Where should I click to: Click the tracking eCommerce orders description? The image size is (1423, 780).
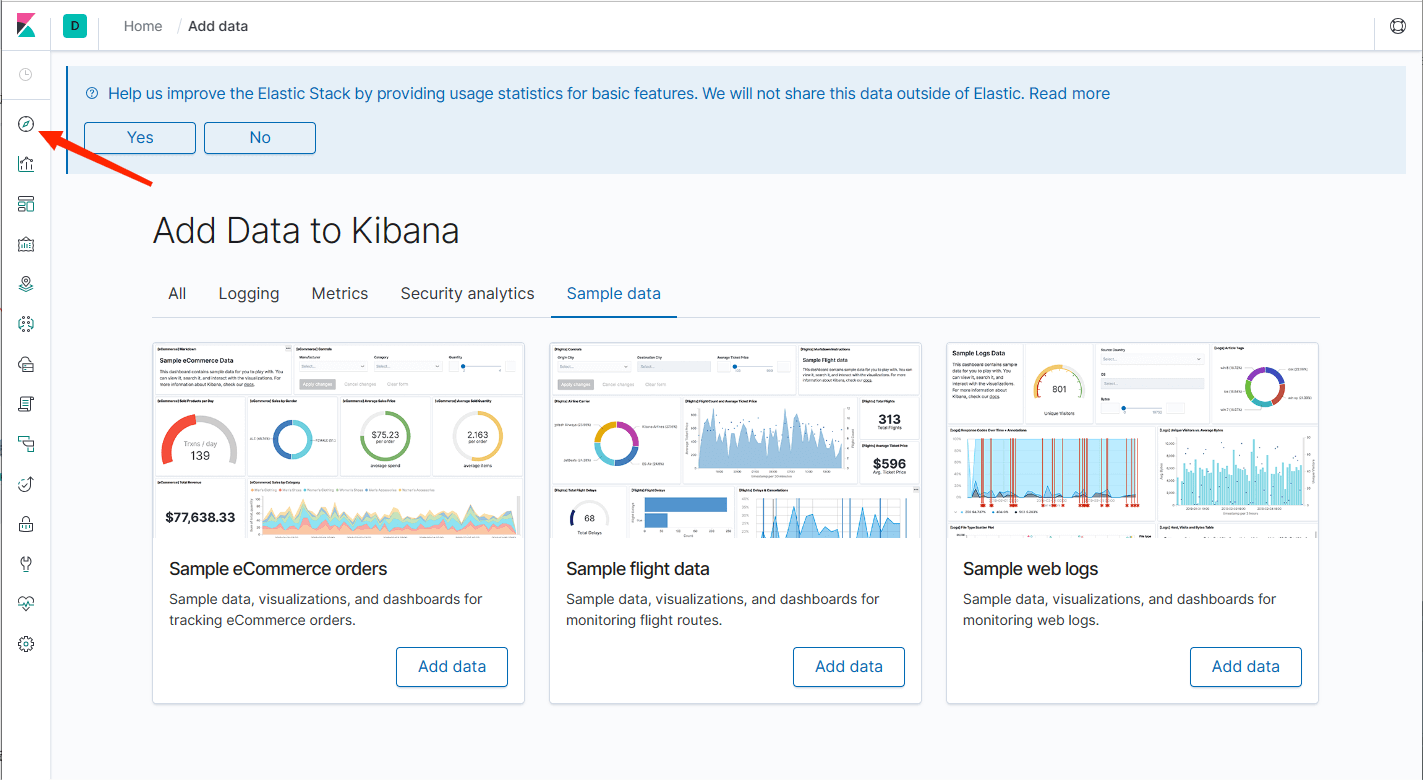pyautogui.click(x=326, y=609)
